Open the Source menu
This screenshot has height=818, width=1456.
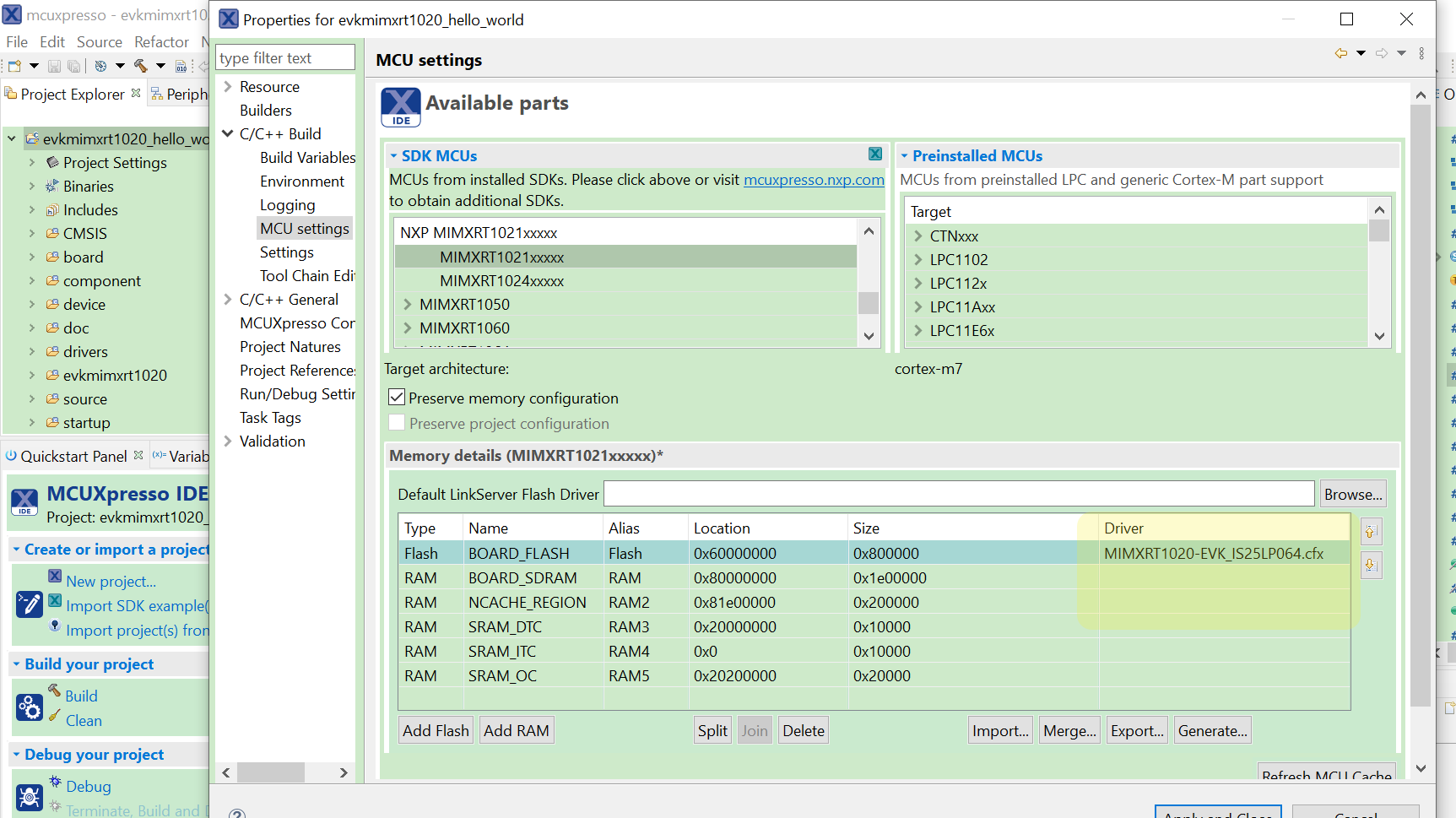tap(99, 41)
